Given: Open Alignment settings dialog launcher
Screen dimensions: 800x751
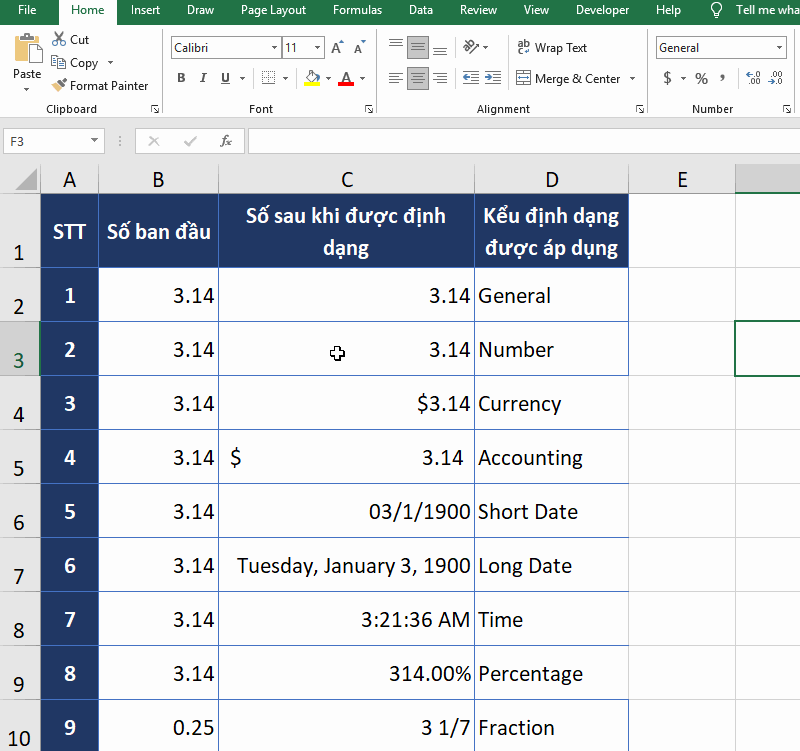Looking at the screenshot, I should click(x=640, y=109).
